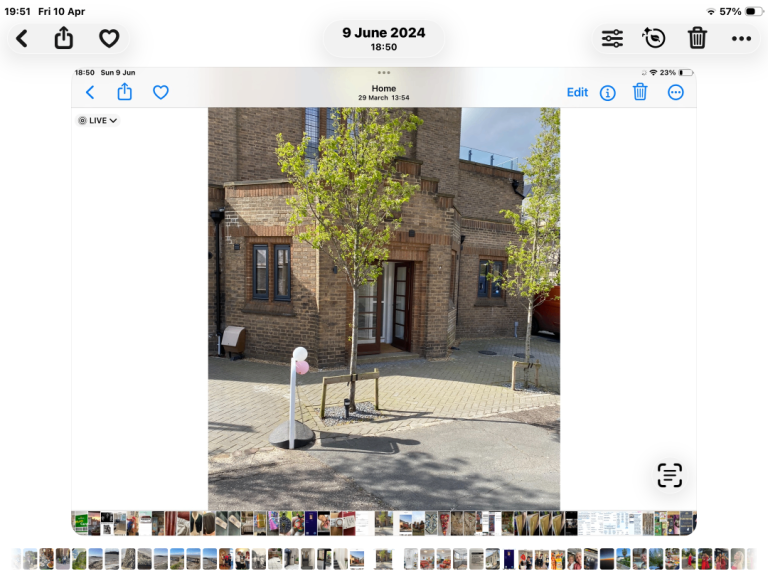Tap the Home location title above the photo
Viewport: 768px width, 576px height.
pos(384,89)
